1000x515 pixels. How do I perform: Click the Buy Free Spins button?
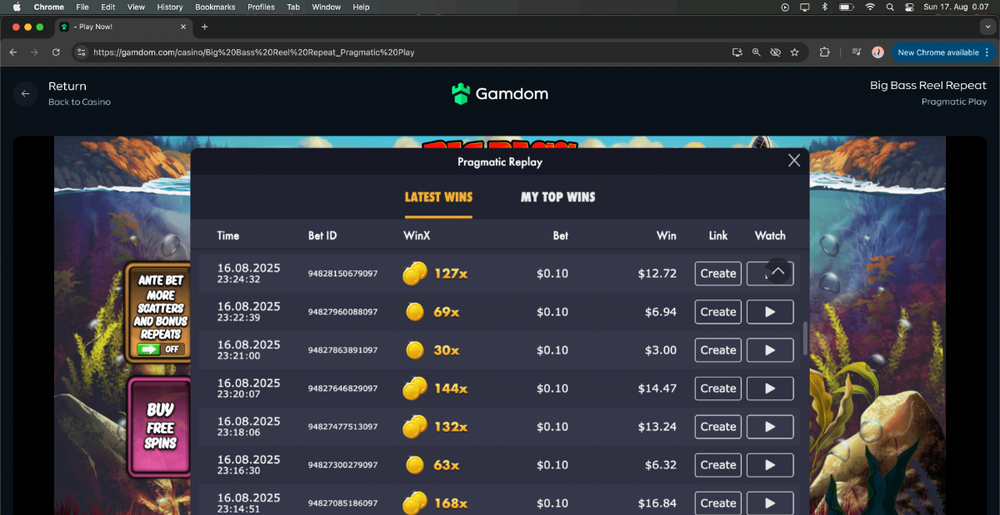pyautogui.click(x=160, y=425)
